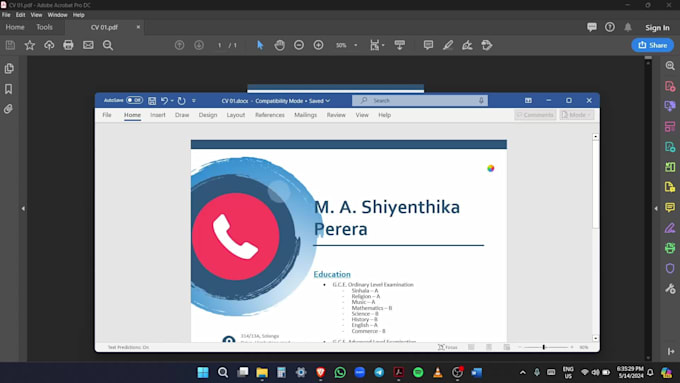This screenshot has width=680, height=383.
Task: Open the fit page options dropdown
Action: point(377,45)
